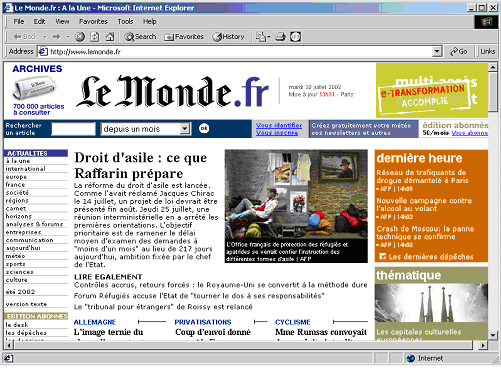Click the vertical scrollbar down arrow
The image size is (501, 377).
493,335
